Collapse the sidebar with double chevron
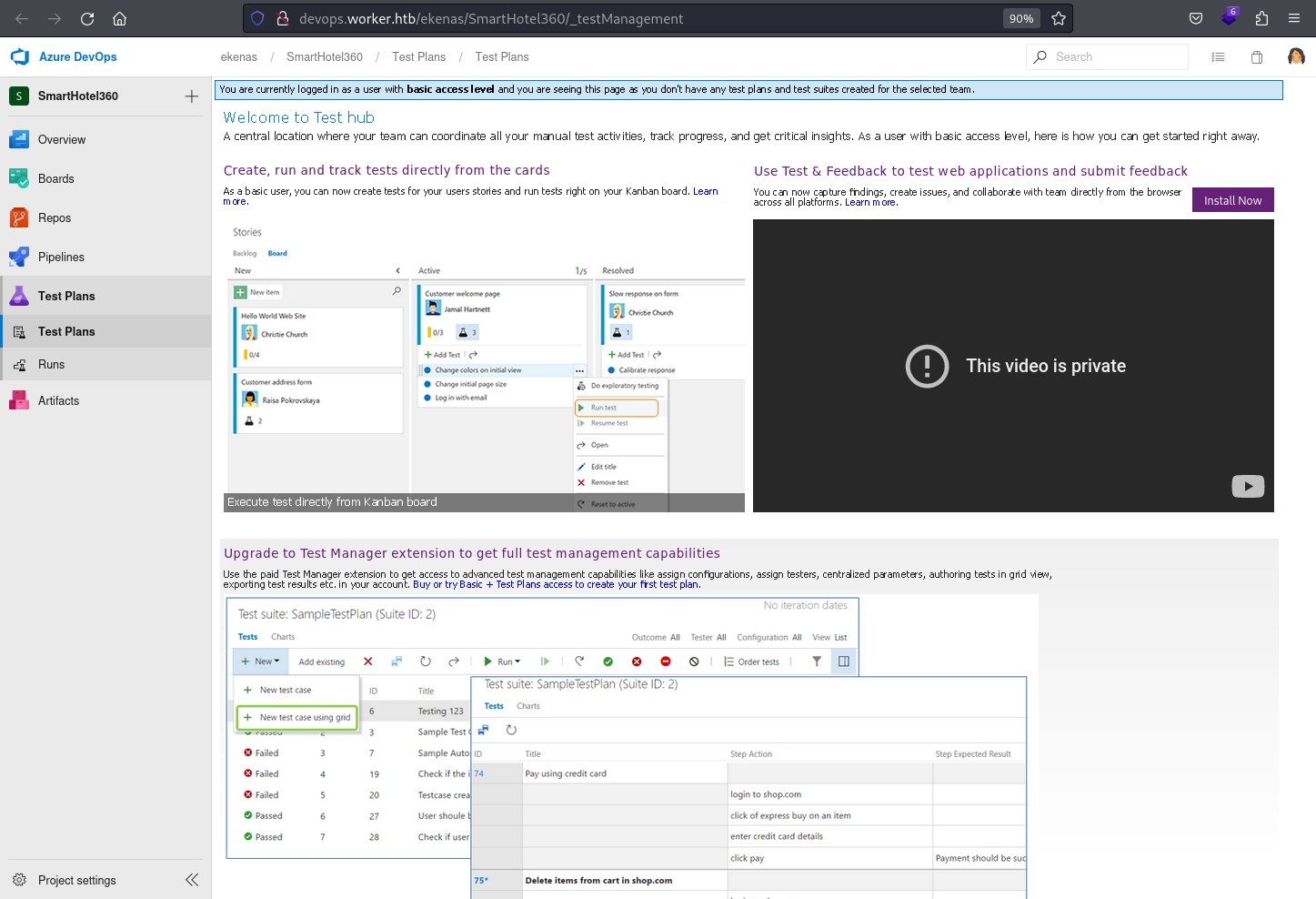This screenshot has width=1316, height=899. pos(192,880)
